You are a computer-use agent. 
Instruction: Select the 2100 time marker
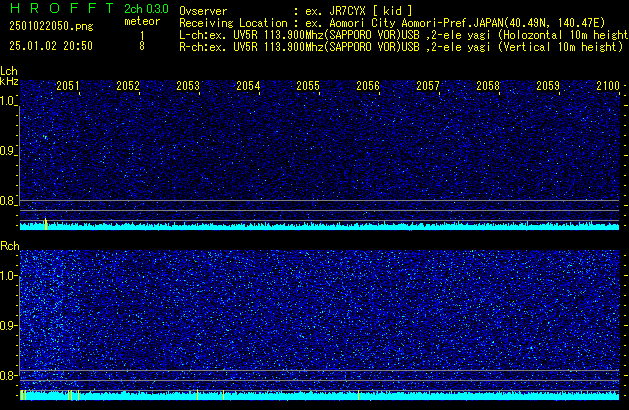coord(608,86)
